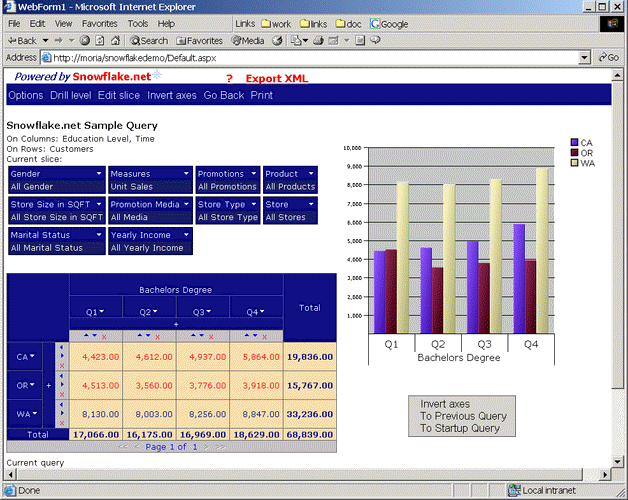Open the Favorites toolbar button
Screen dimensions: 628x500
(199, 41)
